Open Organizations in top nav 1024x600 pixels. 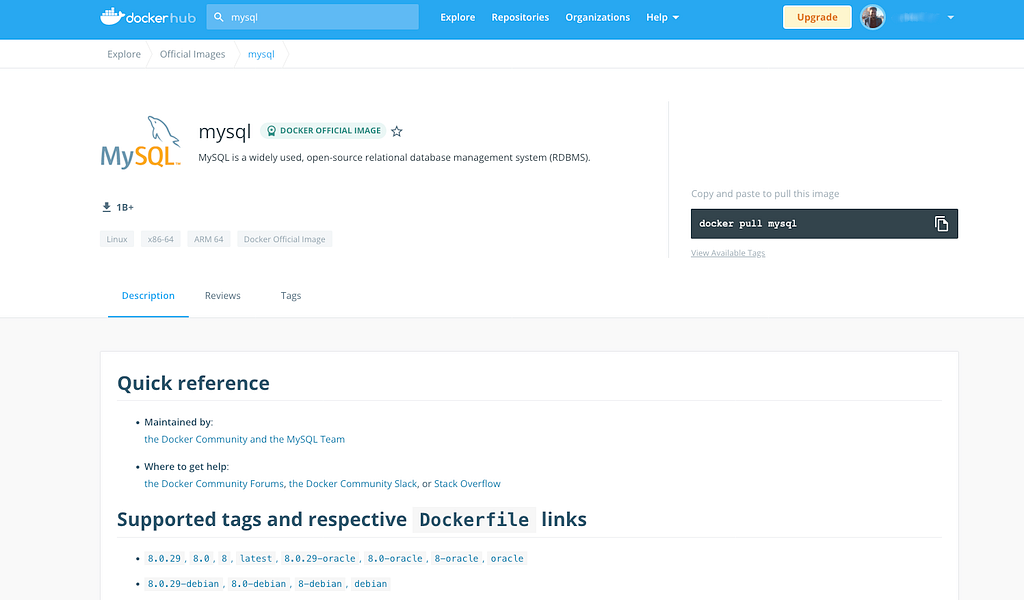[598, 17]
